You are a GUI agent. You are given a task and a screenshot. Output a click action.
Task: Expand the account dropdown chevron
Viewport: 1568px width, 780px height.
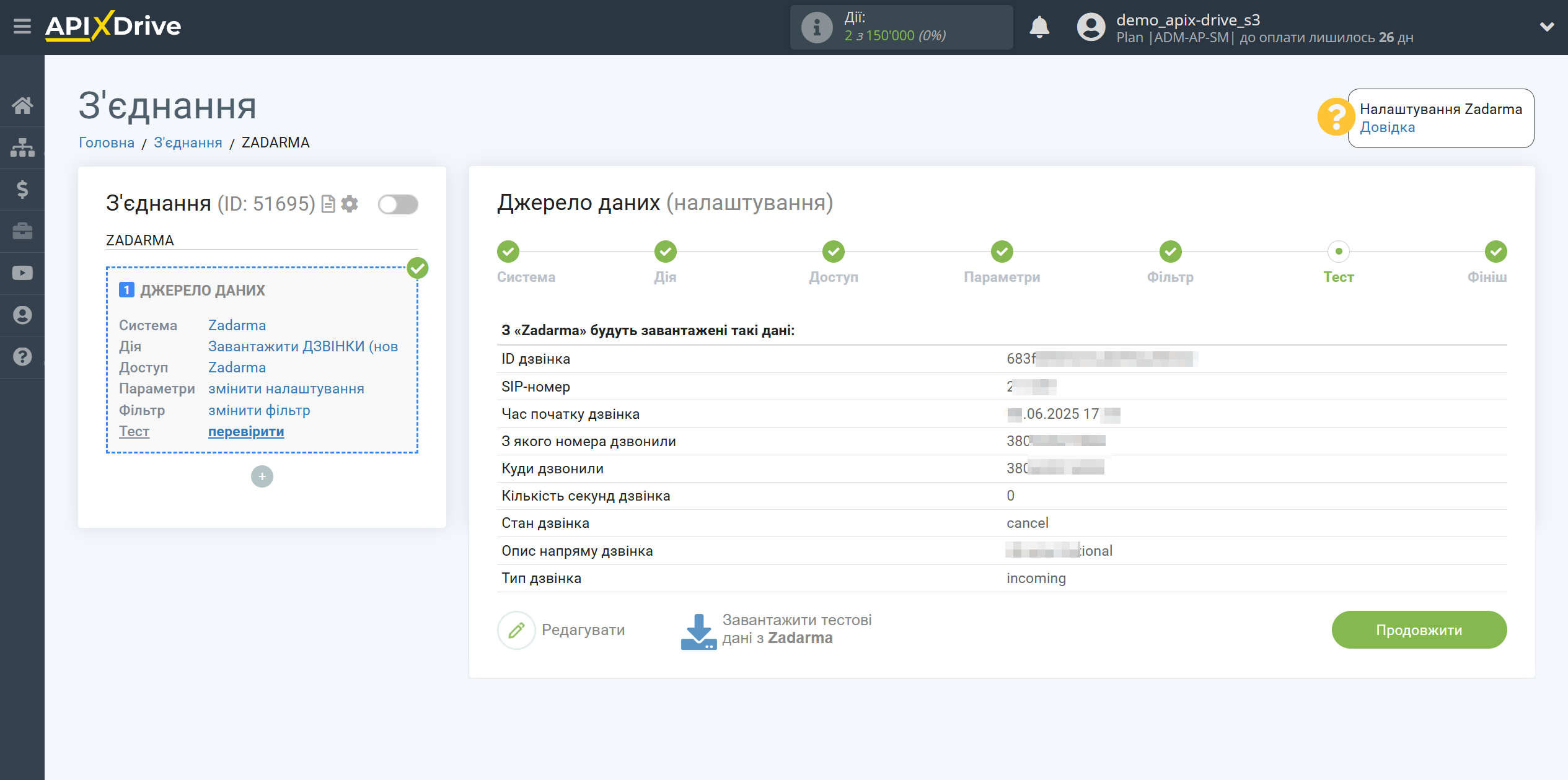pos(1546,27)
